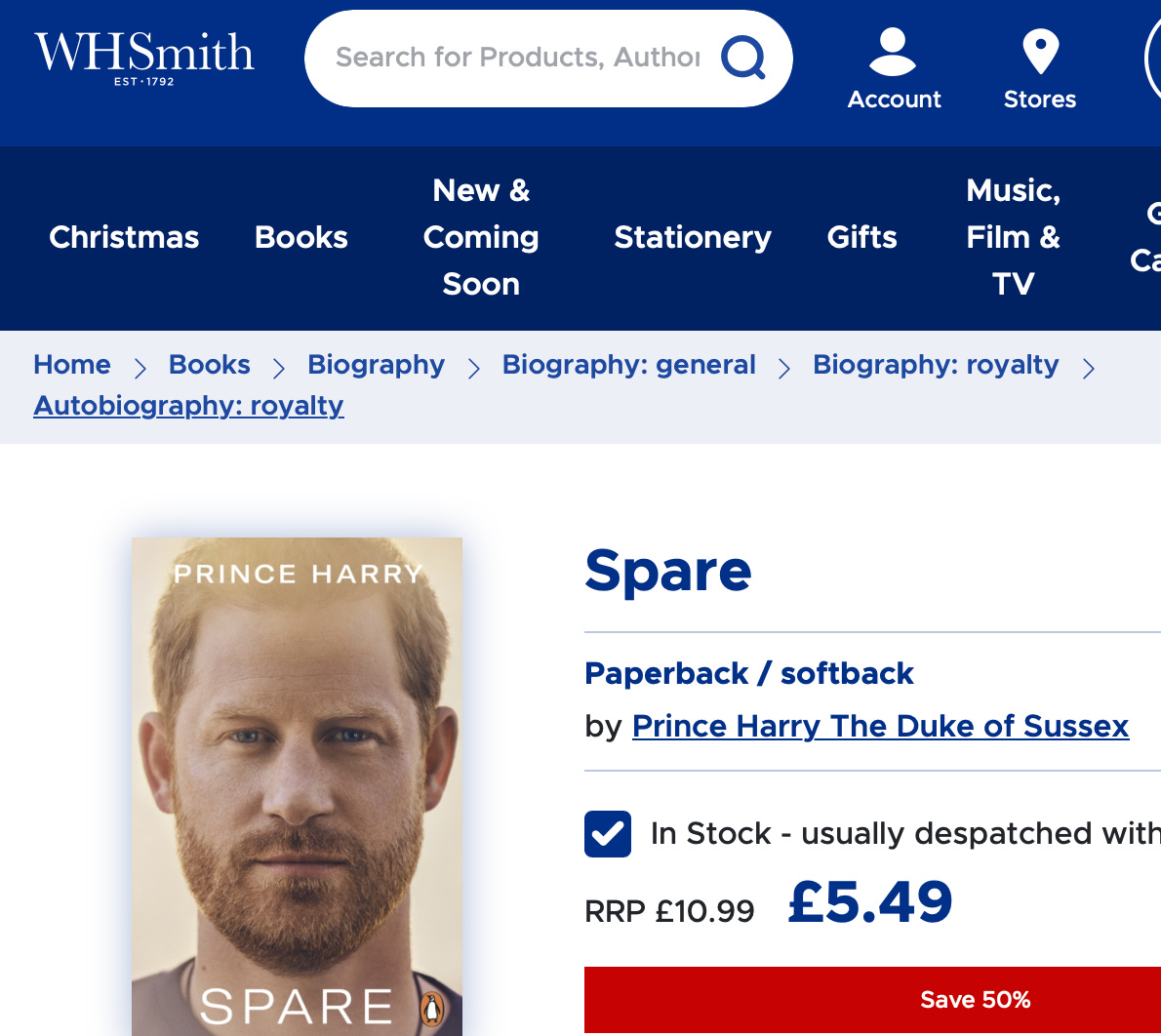
Task: Open the Christmas menu
Action: (x=124, y=238)
